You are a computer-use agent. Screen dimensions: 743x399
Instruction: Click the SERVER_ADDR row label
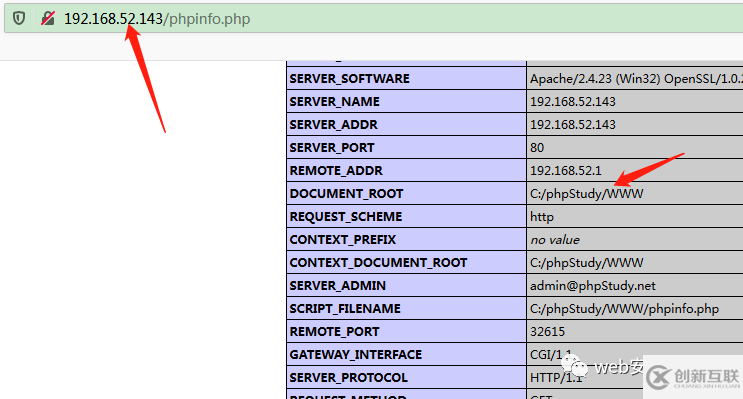[x=334, y=125]
